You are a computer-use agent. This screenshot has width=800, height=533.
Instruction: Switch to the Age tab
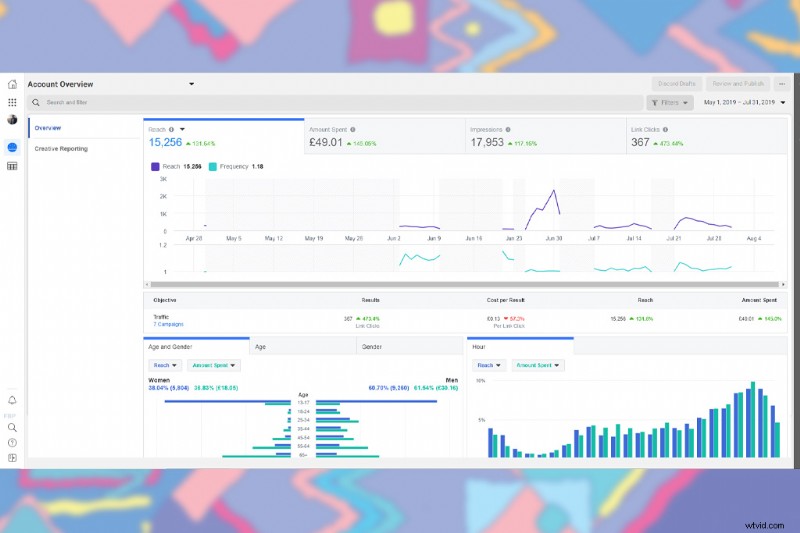click(x=303, y=346)
